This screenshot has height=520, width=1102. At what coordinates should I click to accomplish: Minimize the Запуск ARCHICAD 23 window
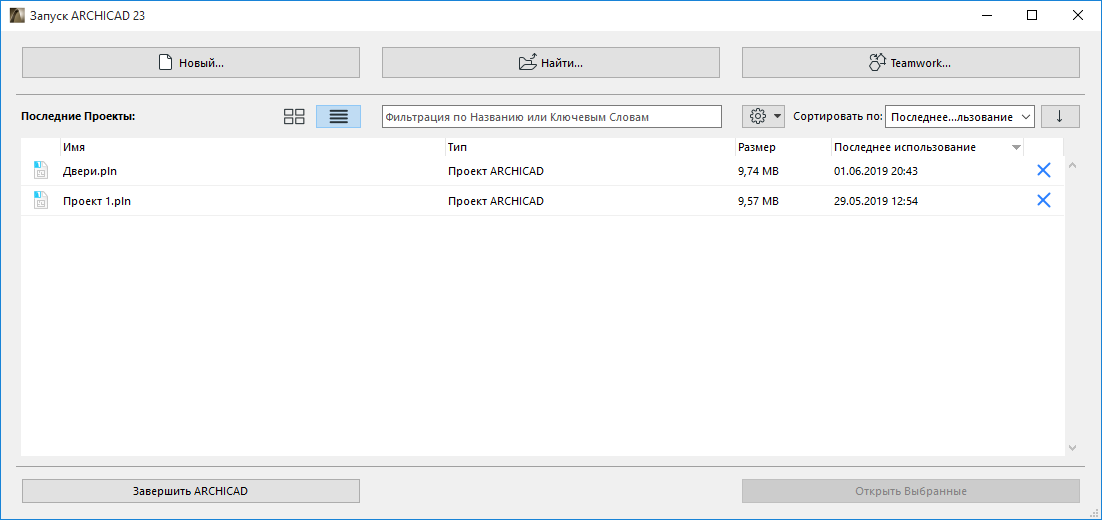click(987, 15)
